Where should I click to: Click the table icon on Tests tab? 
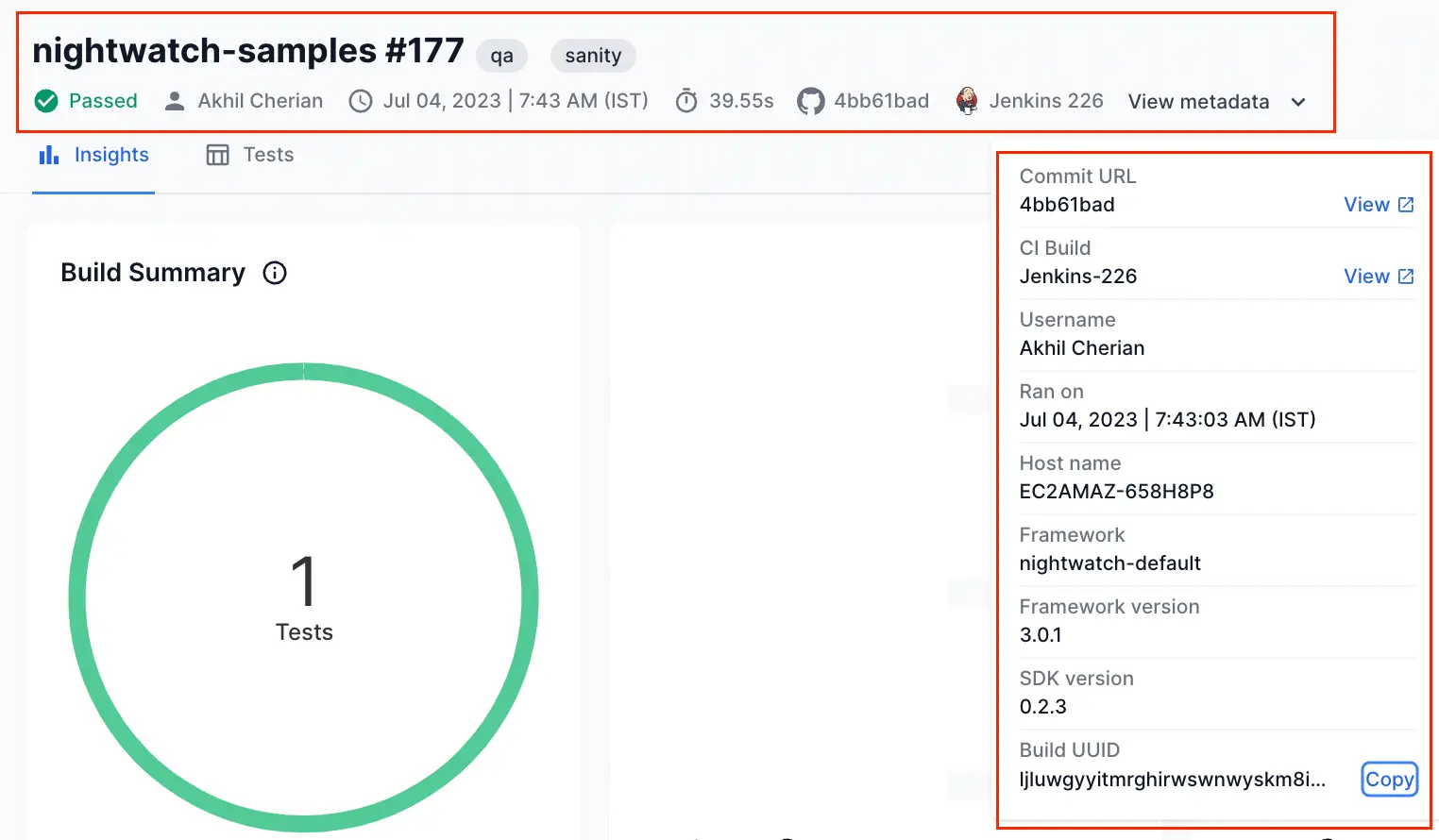click(x=218, y=155)
